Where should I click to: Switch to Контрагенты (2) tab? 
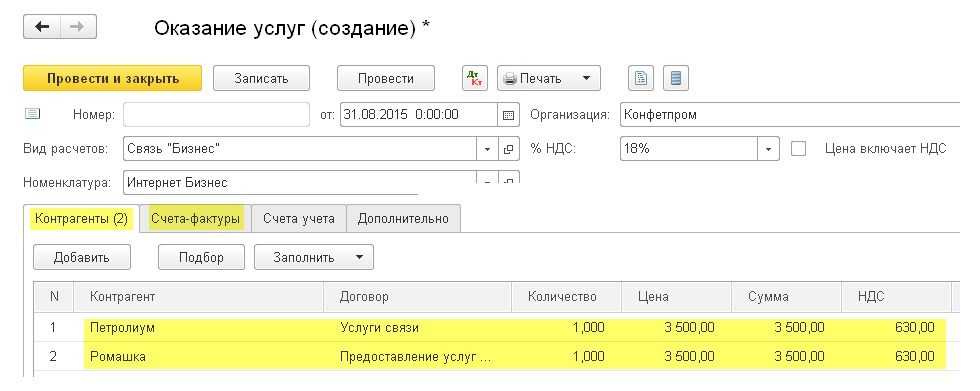[x=81, y=219]
